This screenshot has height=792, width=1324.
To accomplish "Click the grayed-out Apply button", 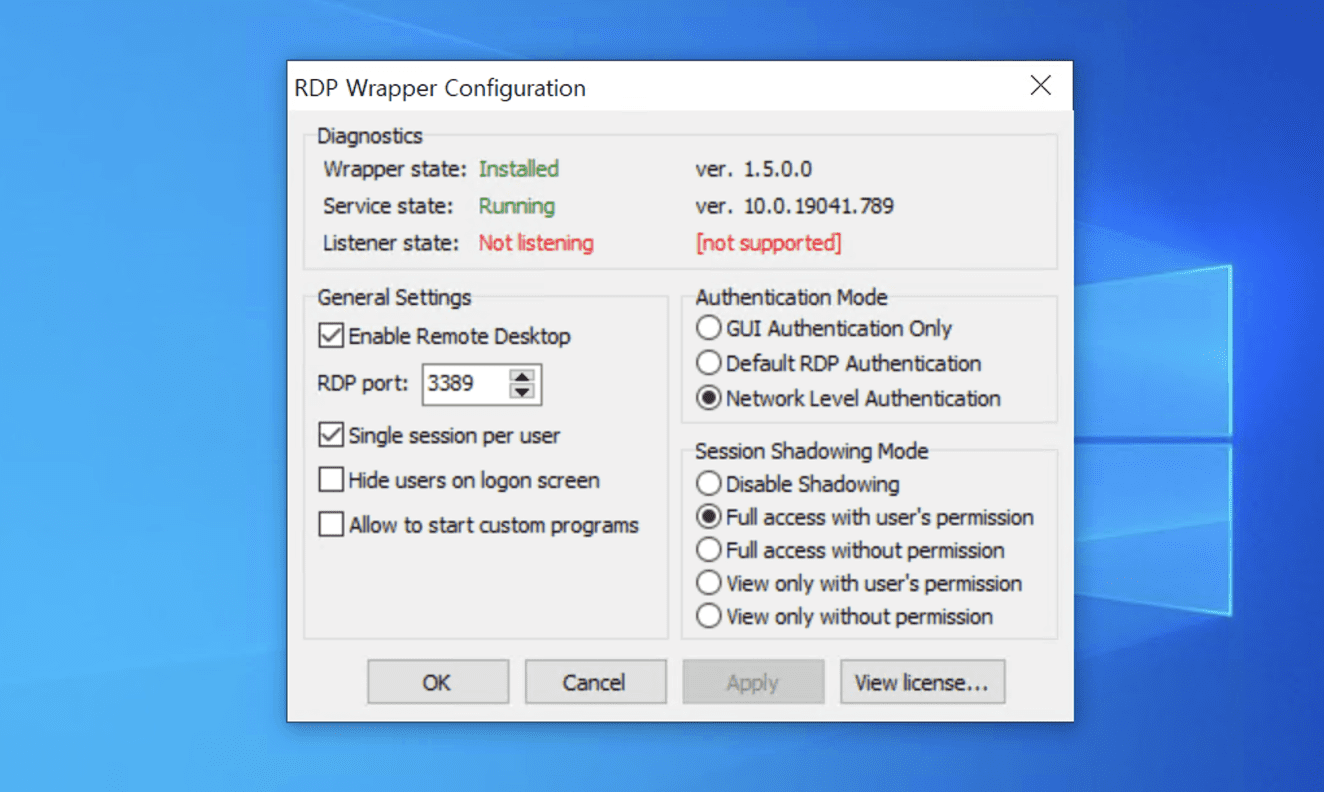I will [x=753, y=682].
